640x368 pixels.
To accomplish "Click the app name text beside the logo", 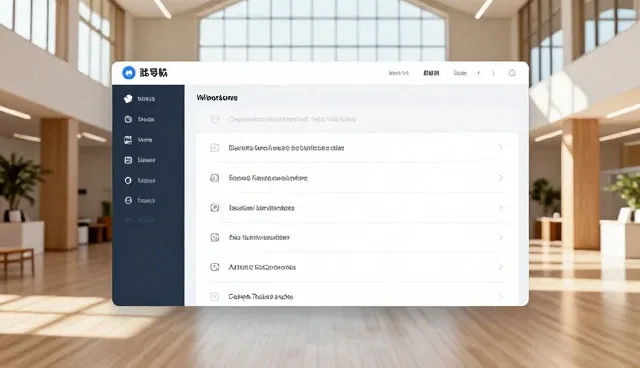I will click(153, 73).
